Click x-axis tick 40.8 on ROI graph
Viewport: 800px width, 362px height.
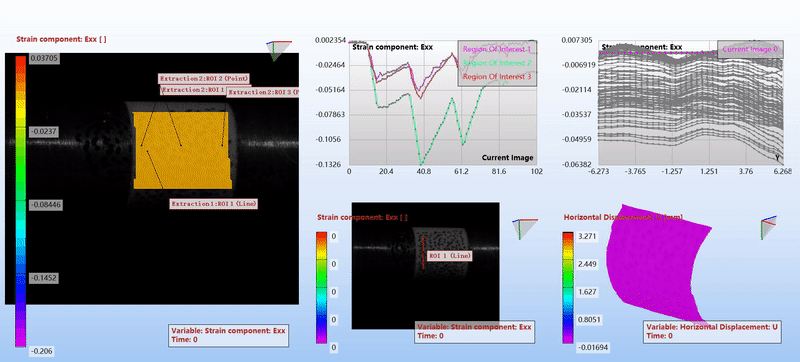(x=423, y=172)
